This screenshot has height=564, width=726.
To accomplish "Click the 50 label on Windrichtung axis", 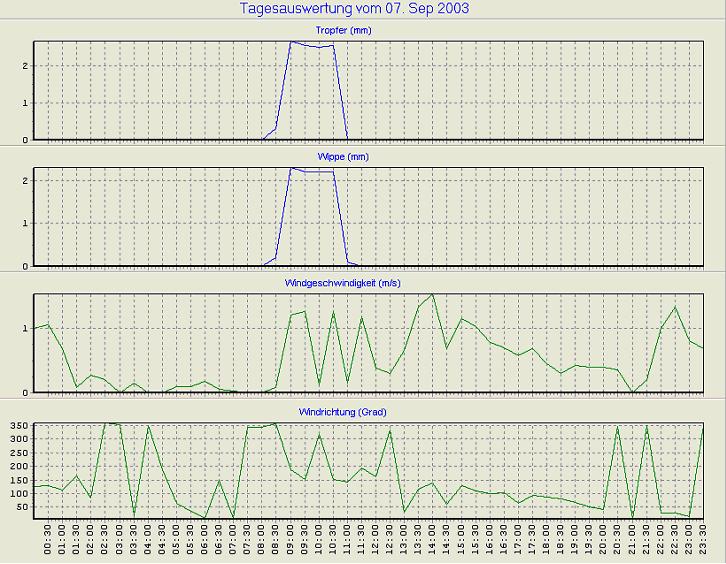I will (20, 507).
